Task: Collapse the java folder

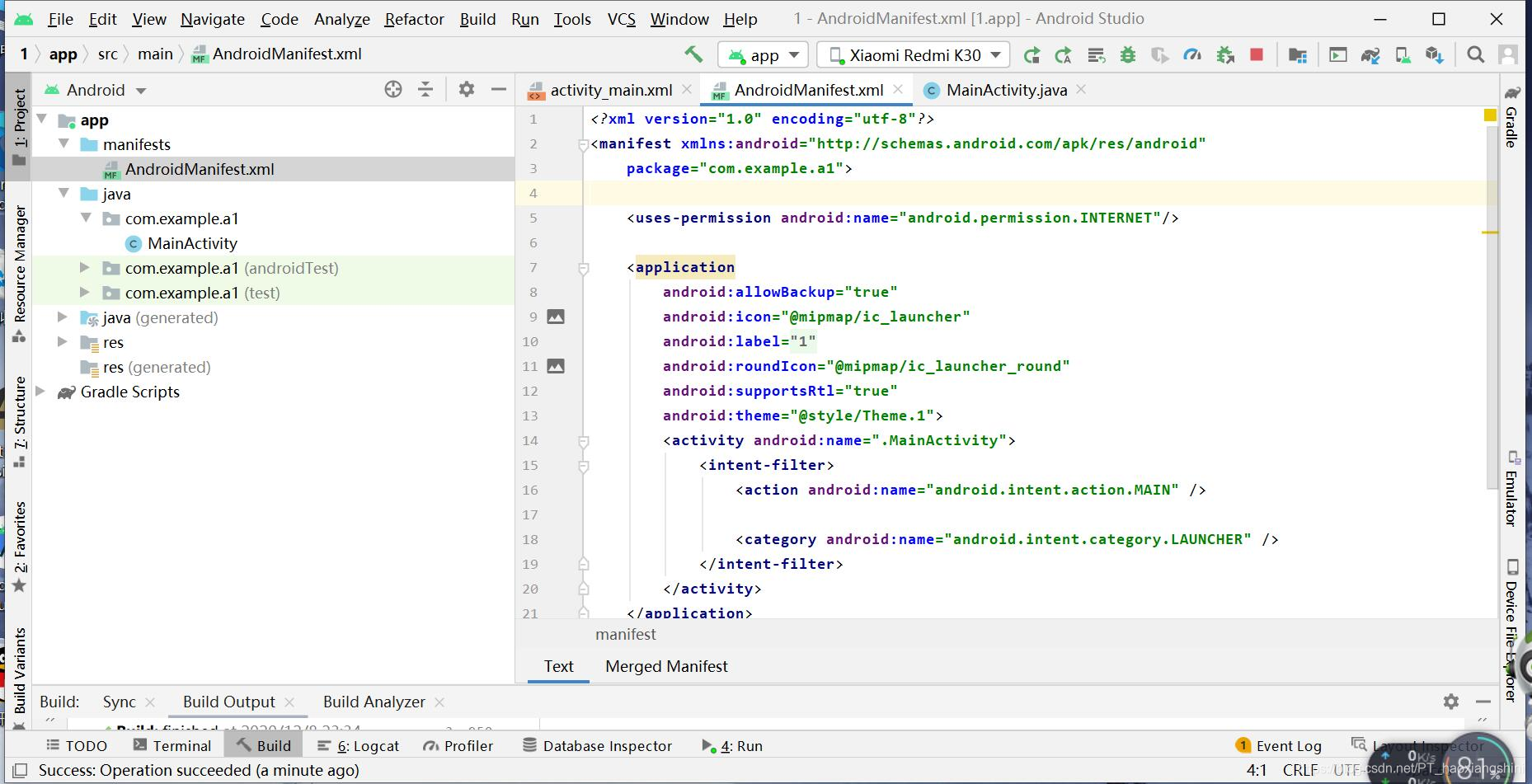Action: pyautogui.click(x=64, y=194)
